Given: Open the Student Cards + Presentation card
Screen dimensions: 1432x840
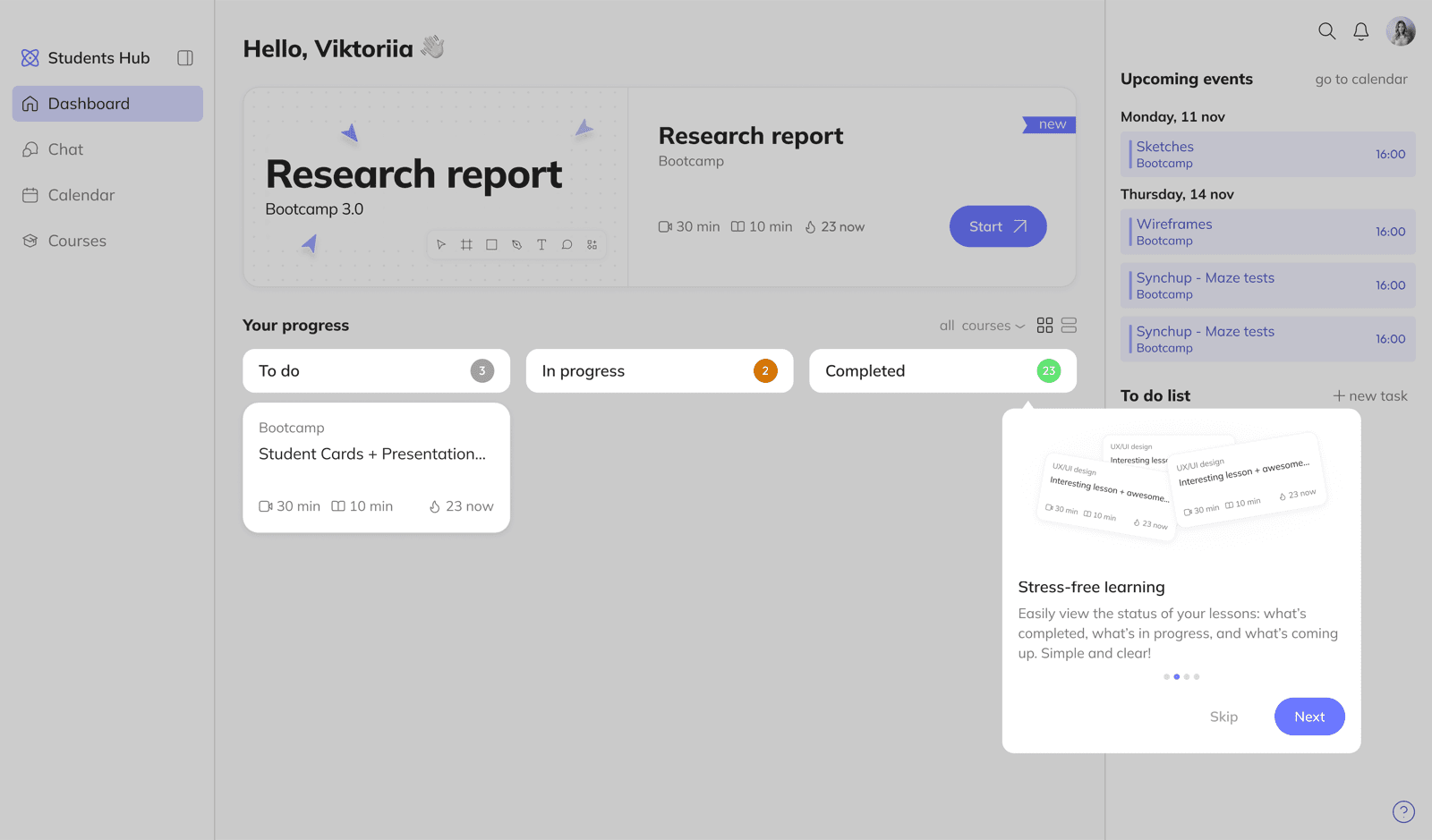Looking at the screenshot, I should pyautogui.click(x=376, y=468).
